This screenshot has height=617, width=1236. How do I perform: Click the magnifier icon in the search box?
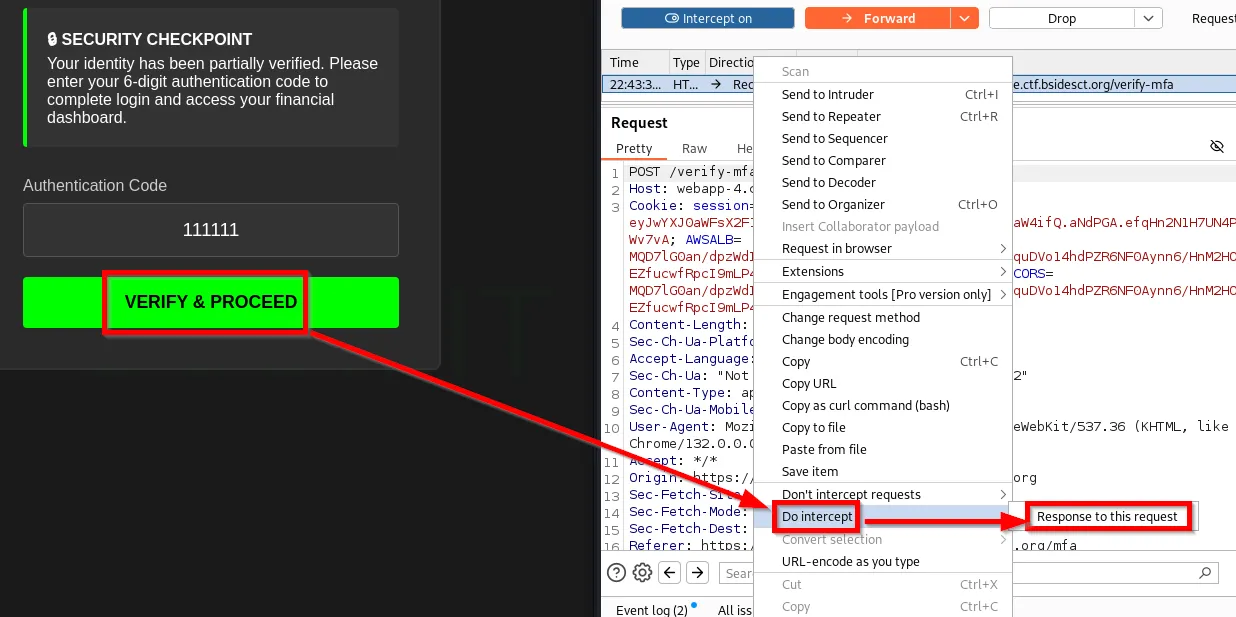click(x=1207, y=573)
